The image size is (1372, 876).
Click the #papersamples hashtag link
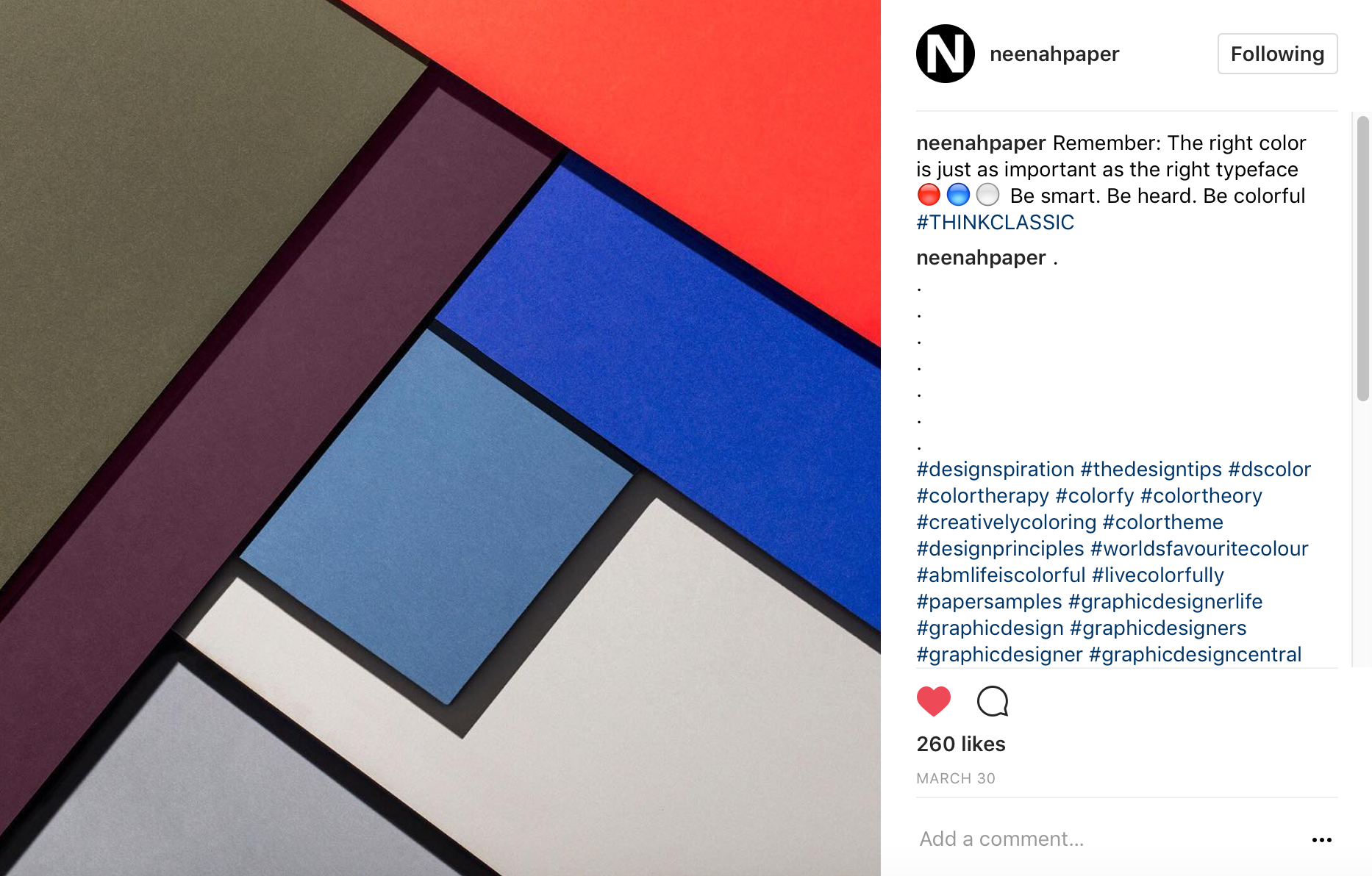(x=989, y=601)
